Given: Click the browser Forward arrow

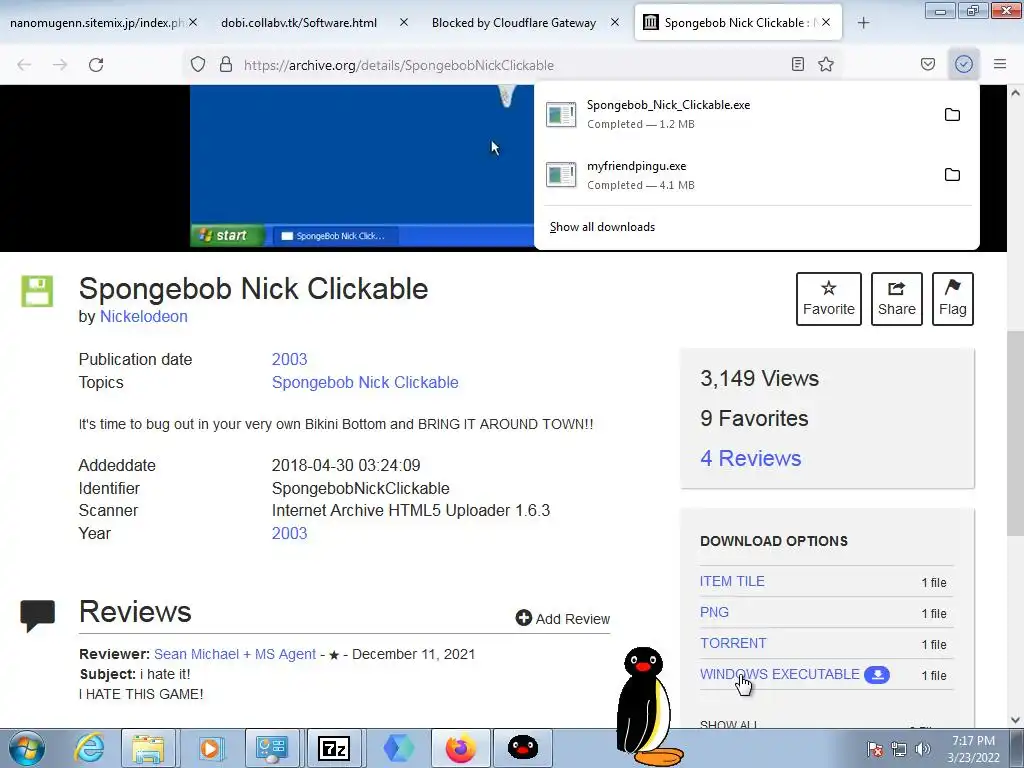Looking at the screenshot, I should click(60, 65).
